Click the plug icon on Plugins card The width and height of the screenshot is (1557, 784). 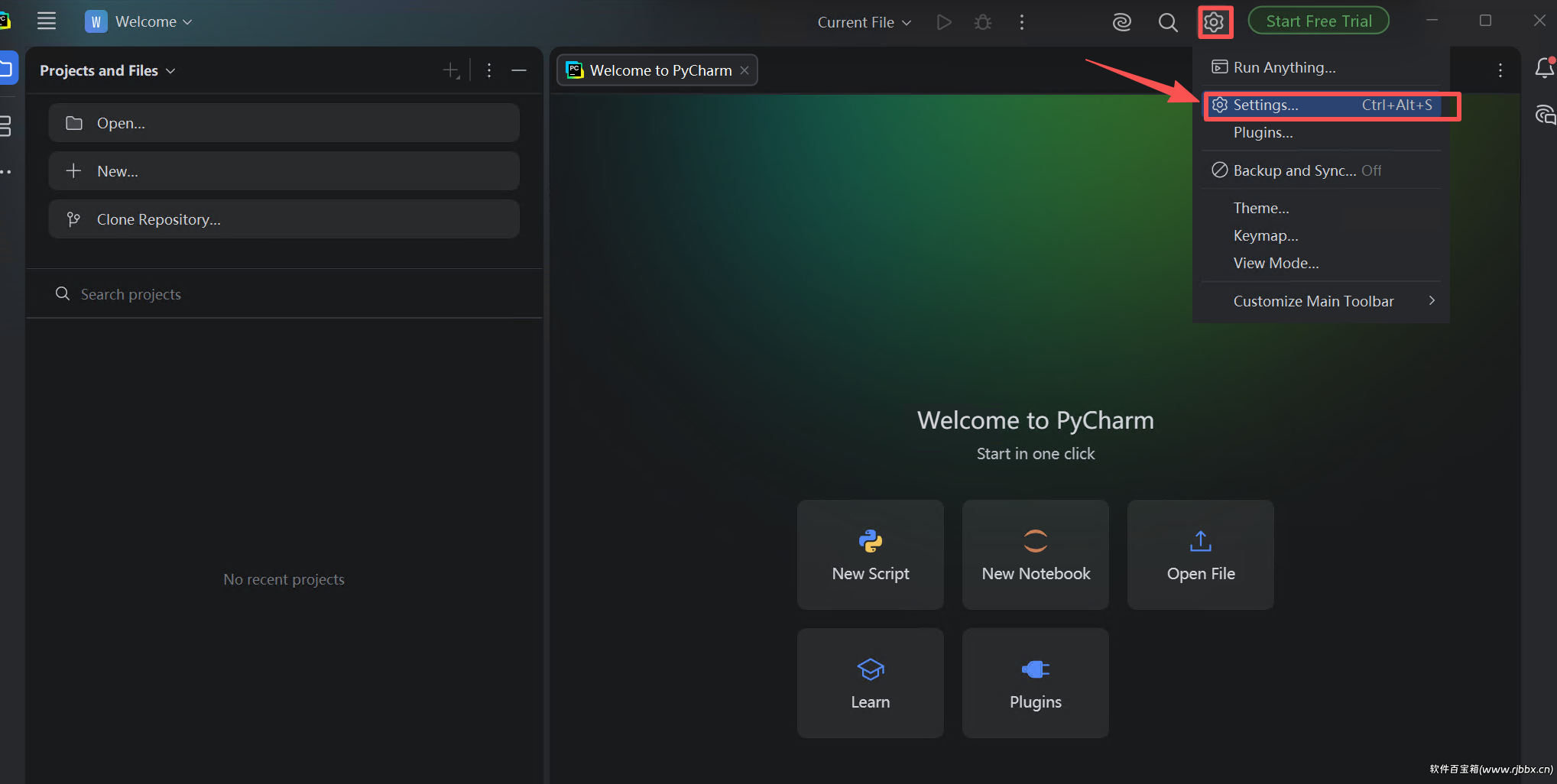click(1036, 669)
